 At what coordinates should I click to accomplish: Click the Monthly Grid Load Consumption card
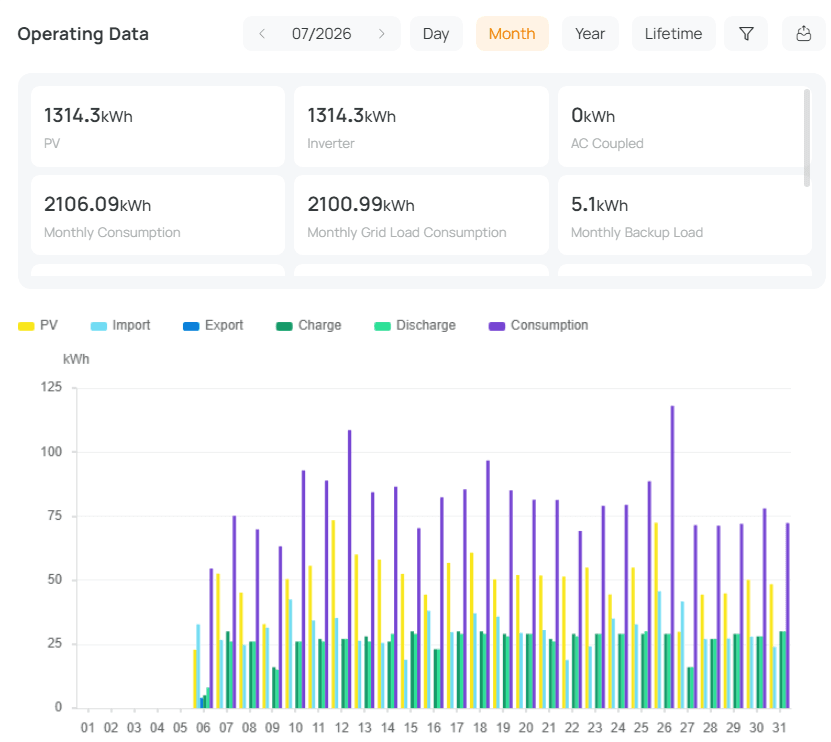click(x=421, y=215)
